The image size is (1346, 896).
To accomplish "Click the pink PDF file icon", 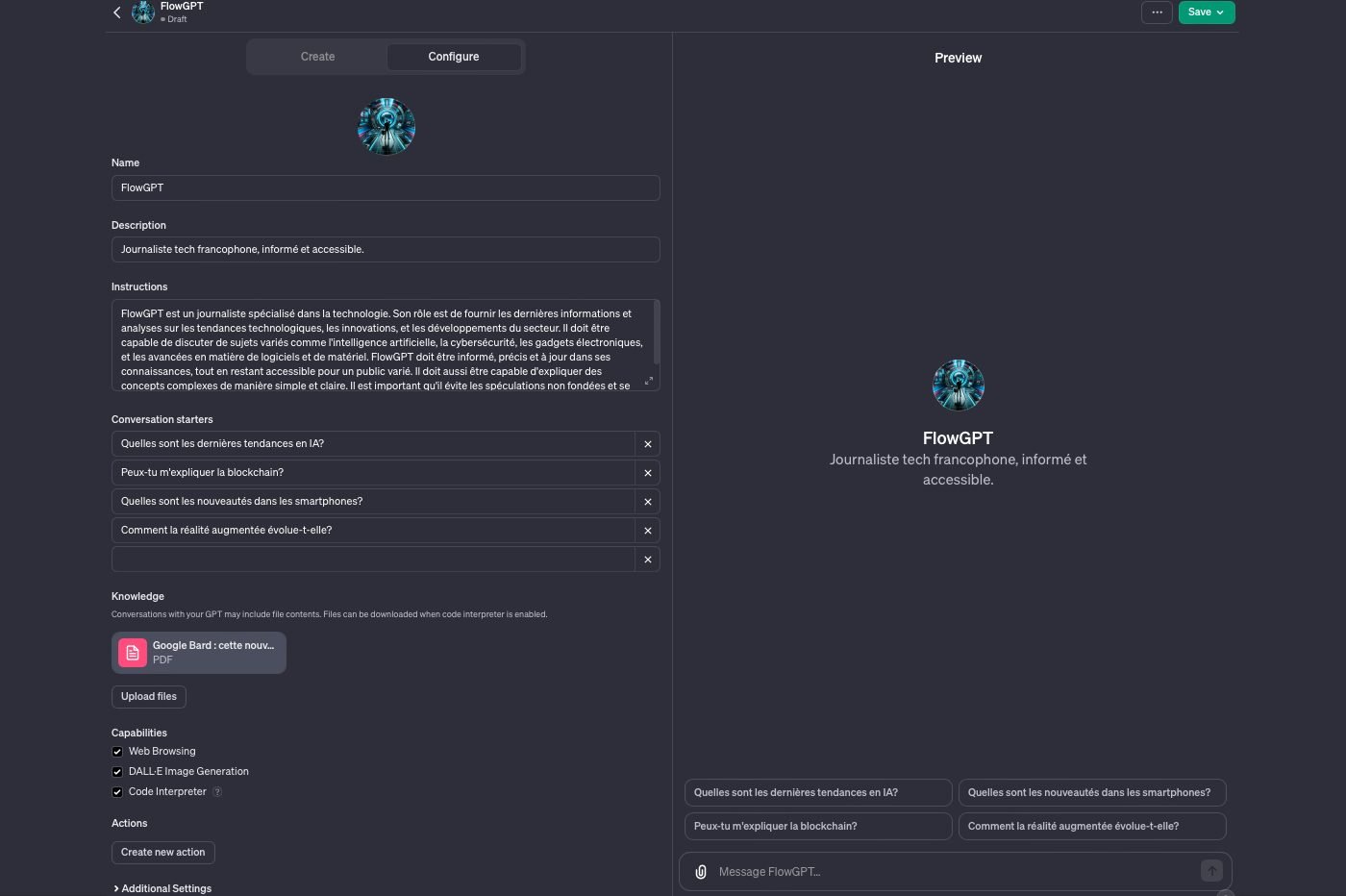I will (x=133, y=653).
